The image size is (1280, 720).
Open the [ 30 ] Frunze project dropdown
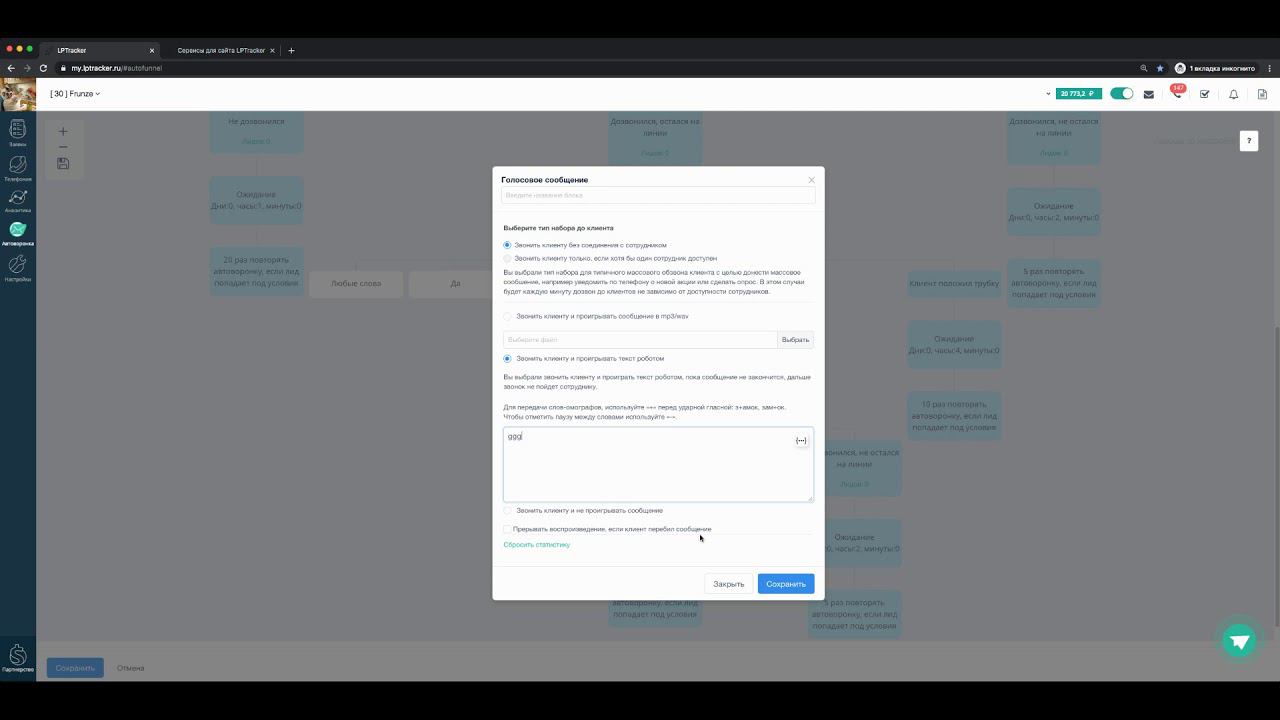click(x=75, y=94)
